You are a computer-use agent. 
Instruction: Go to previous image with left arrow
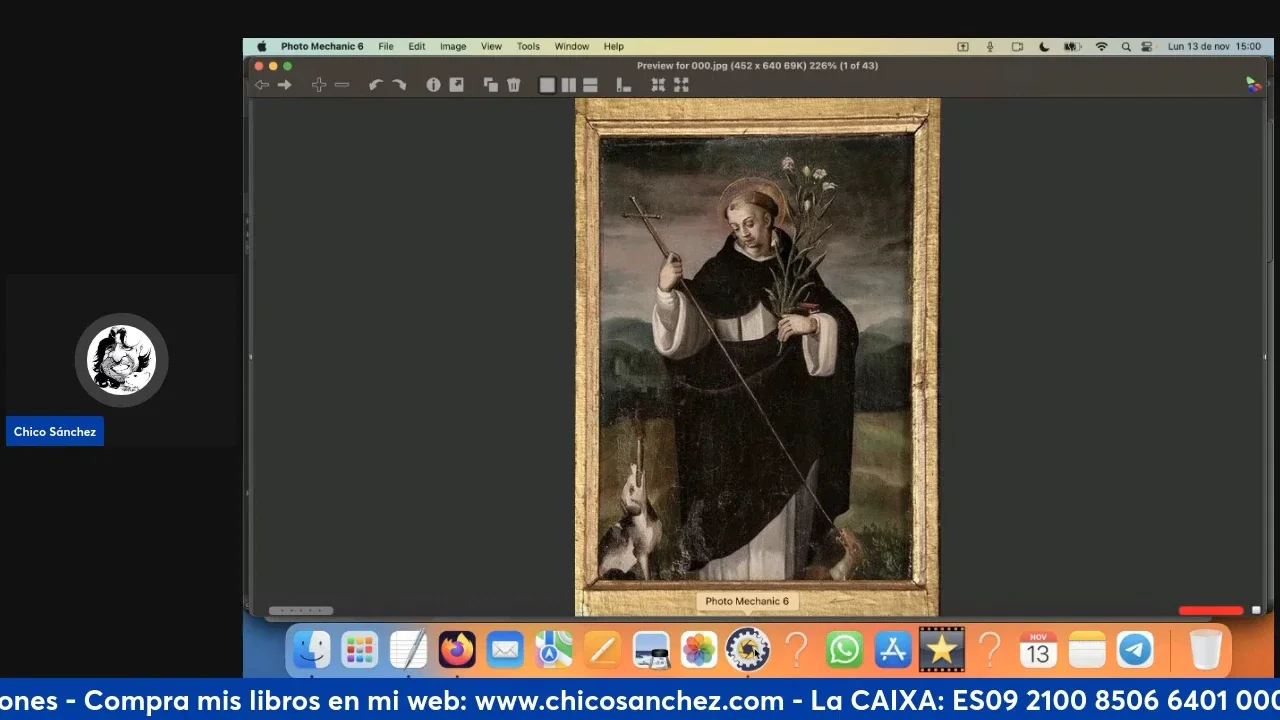(x=261, y=85)
